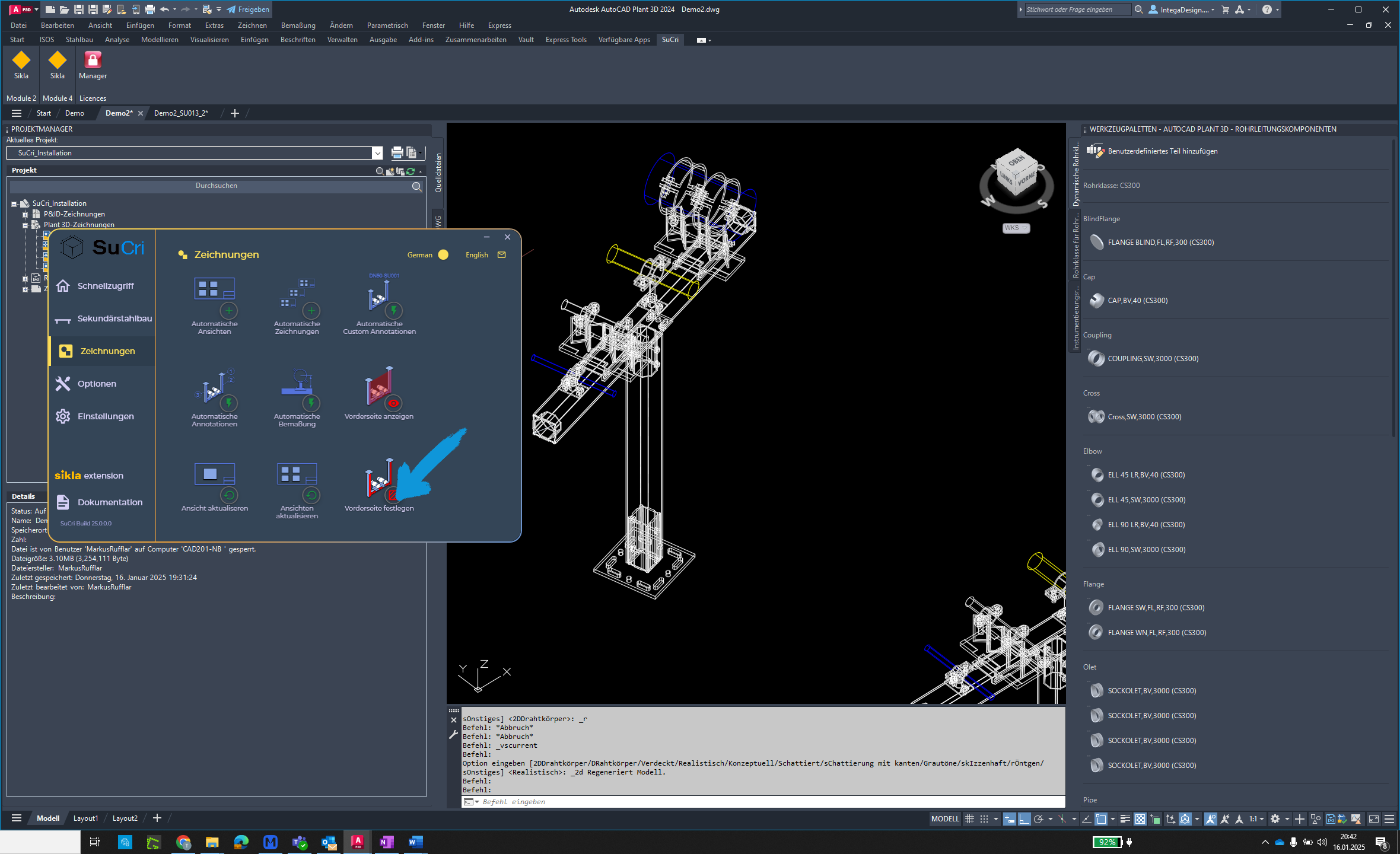
Task: Click the project search magnifier icon
Action: pos(416,187)
